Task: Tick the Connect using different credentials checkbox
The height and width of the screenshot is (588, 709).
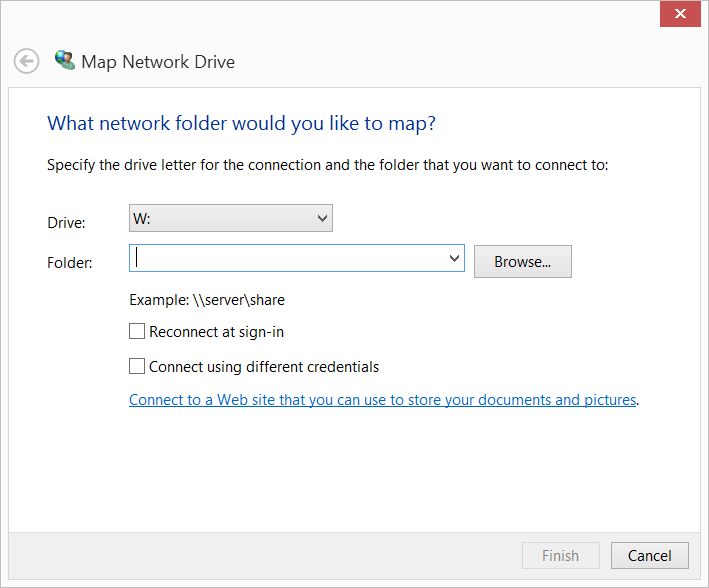Action: [137, 367]
